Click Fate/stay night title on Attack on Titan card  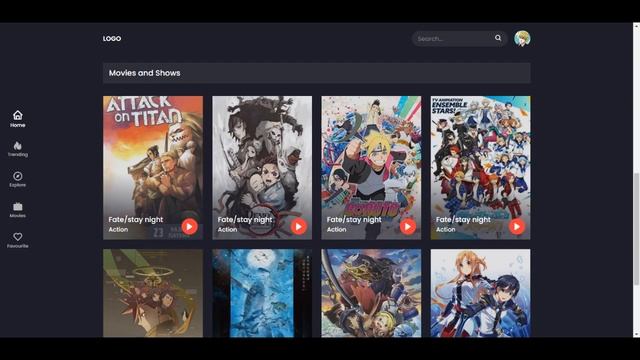[136, 220]
